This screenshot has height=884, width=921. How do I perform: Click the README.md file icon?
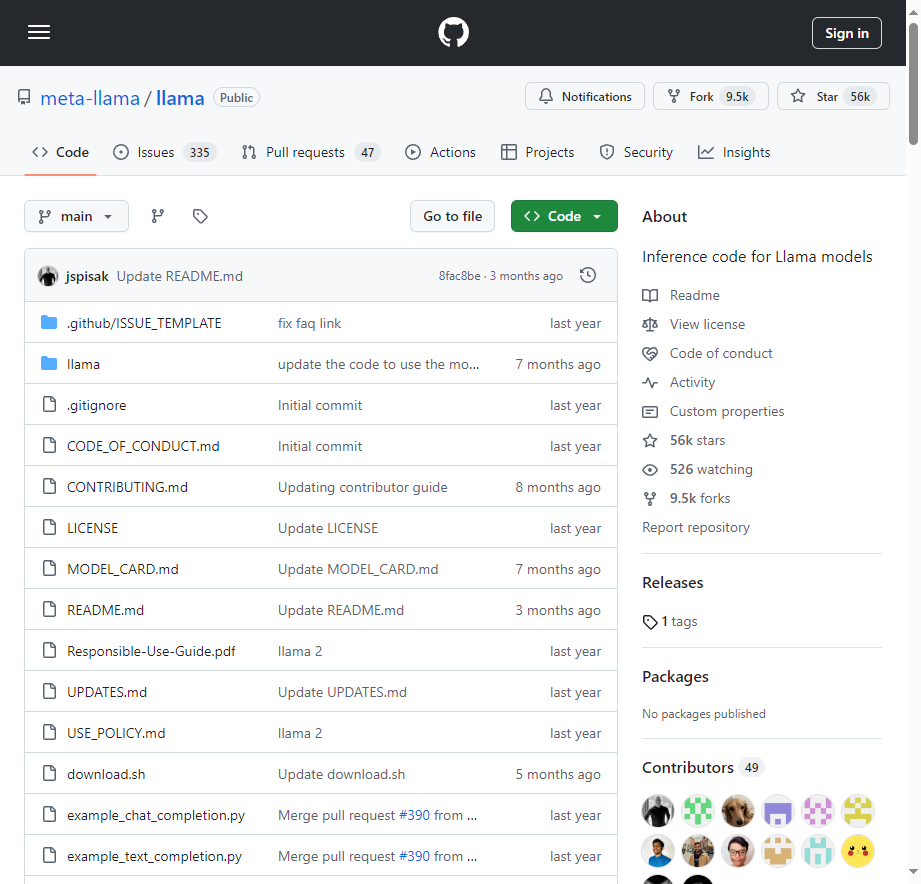(49, 610)
